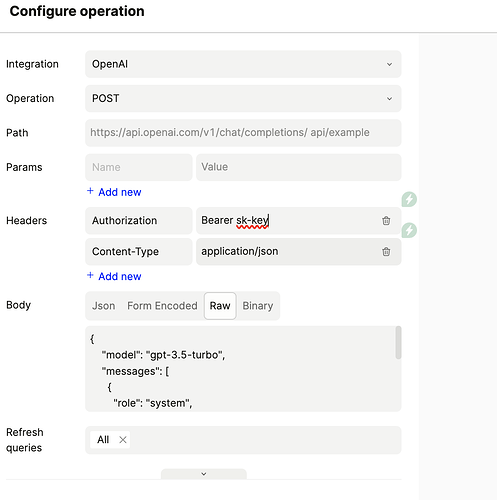The height and width of the screenshot is (500, 497).
Task: Click the Refresh queries selection field
Action: tap(243, 440)
